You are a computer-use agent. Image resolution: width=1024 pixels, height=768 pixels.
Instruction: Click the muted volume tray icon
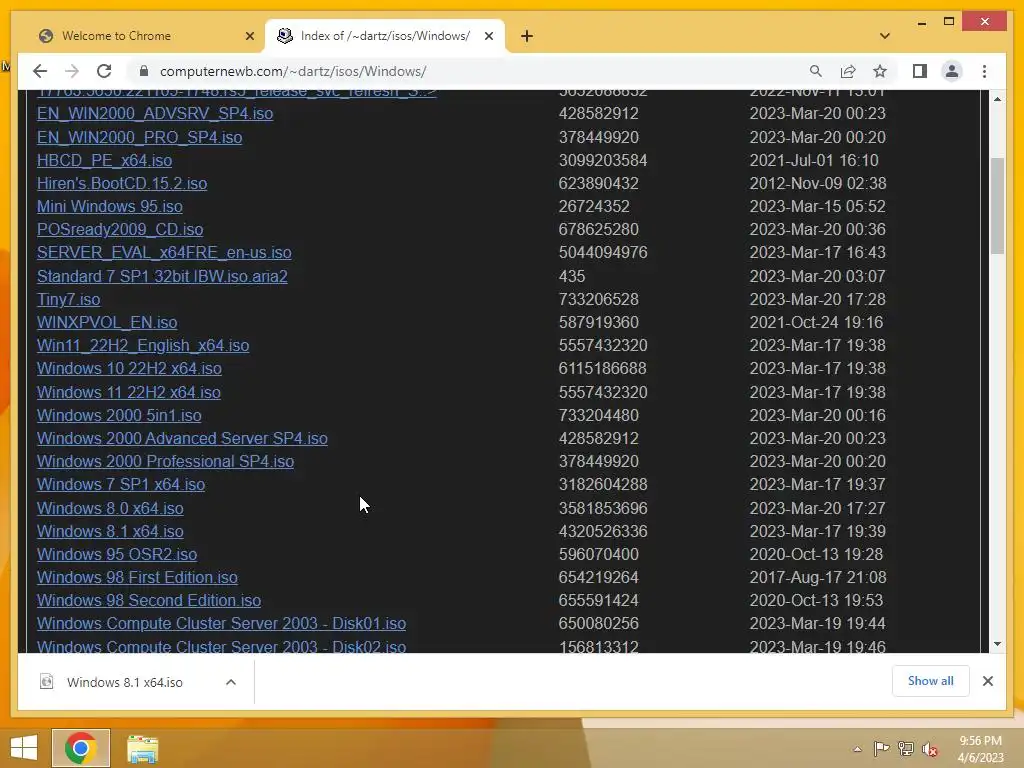pos(930,749)
